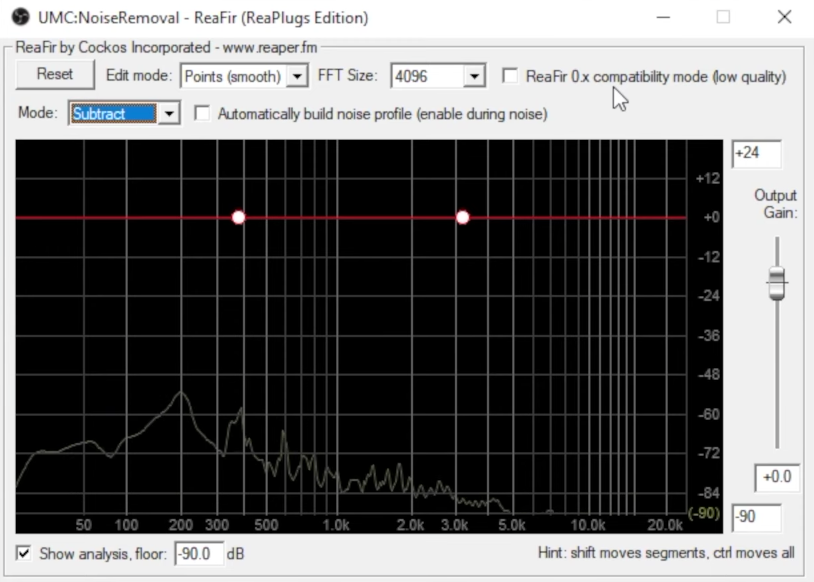
Task: Click the 200 Hz frequency axis label
Action: point(181,525)
